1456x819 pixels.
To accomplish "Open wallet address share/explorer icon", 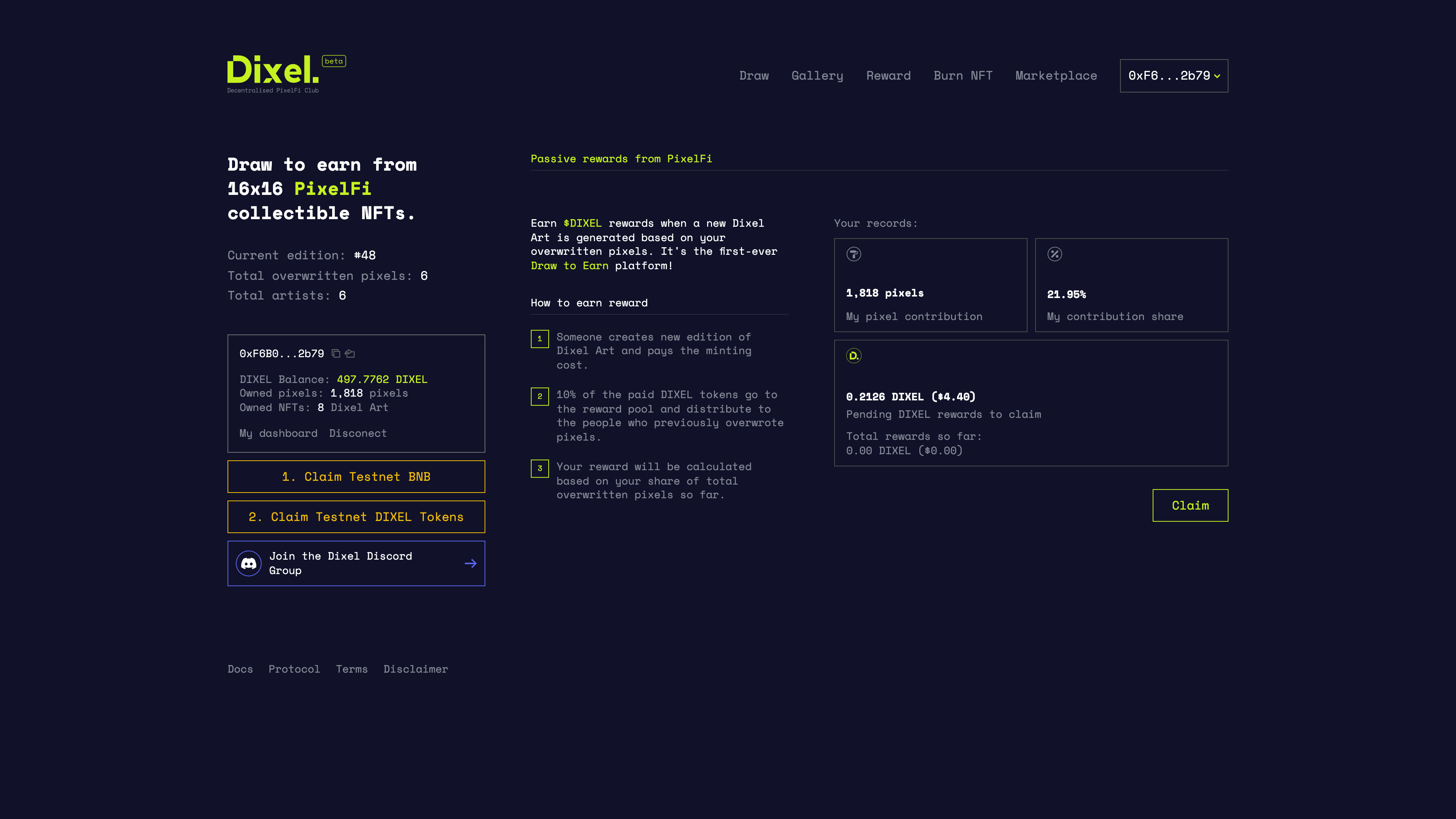I will point(350,353).
